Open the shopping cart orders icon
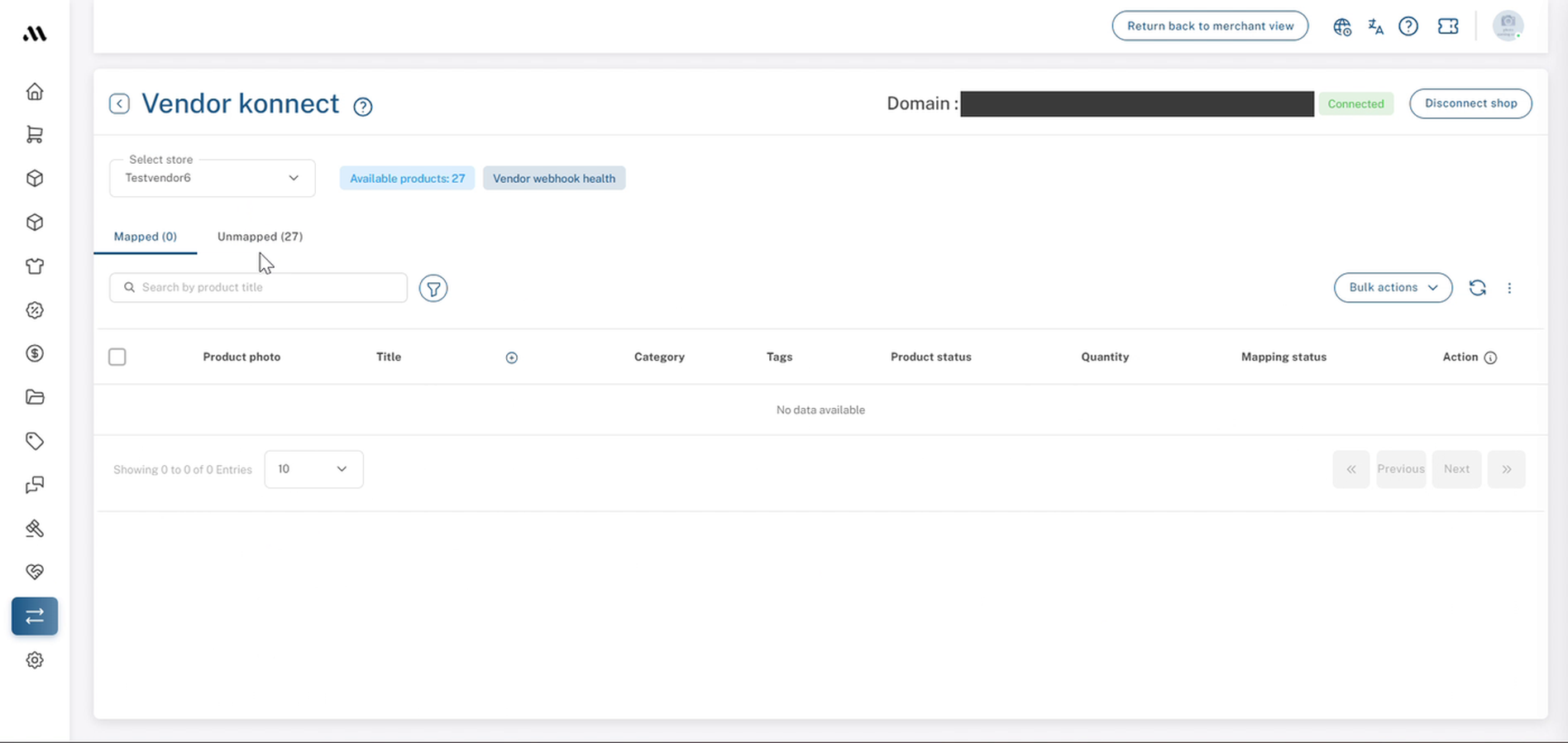 tap(35, 135)
